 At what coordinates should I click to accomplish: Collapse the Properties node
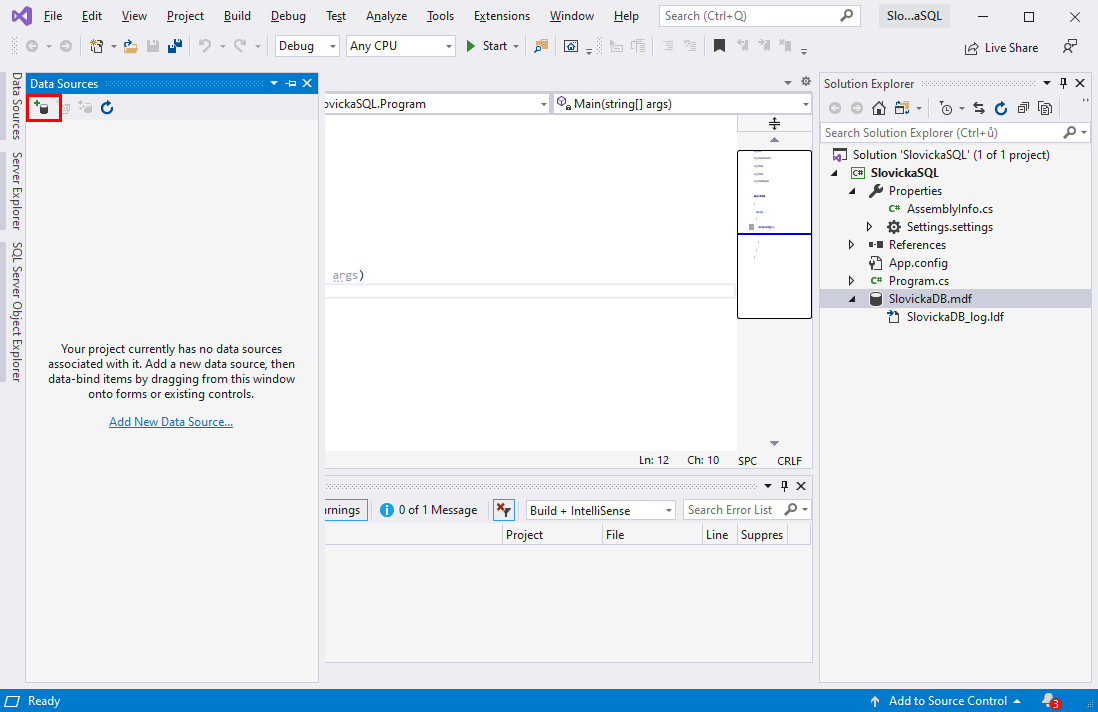(852, 191)
